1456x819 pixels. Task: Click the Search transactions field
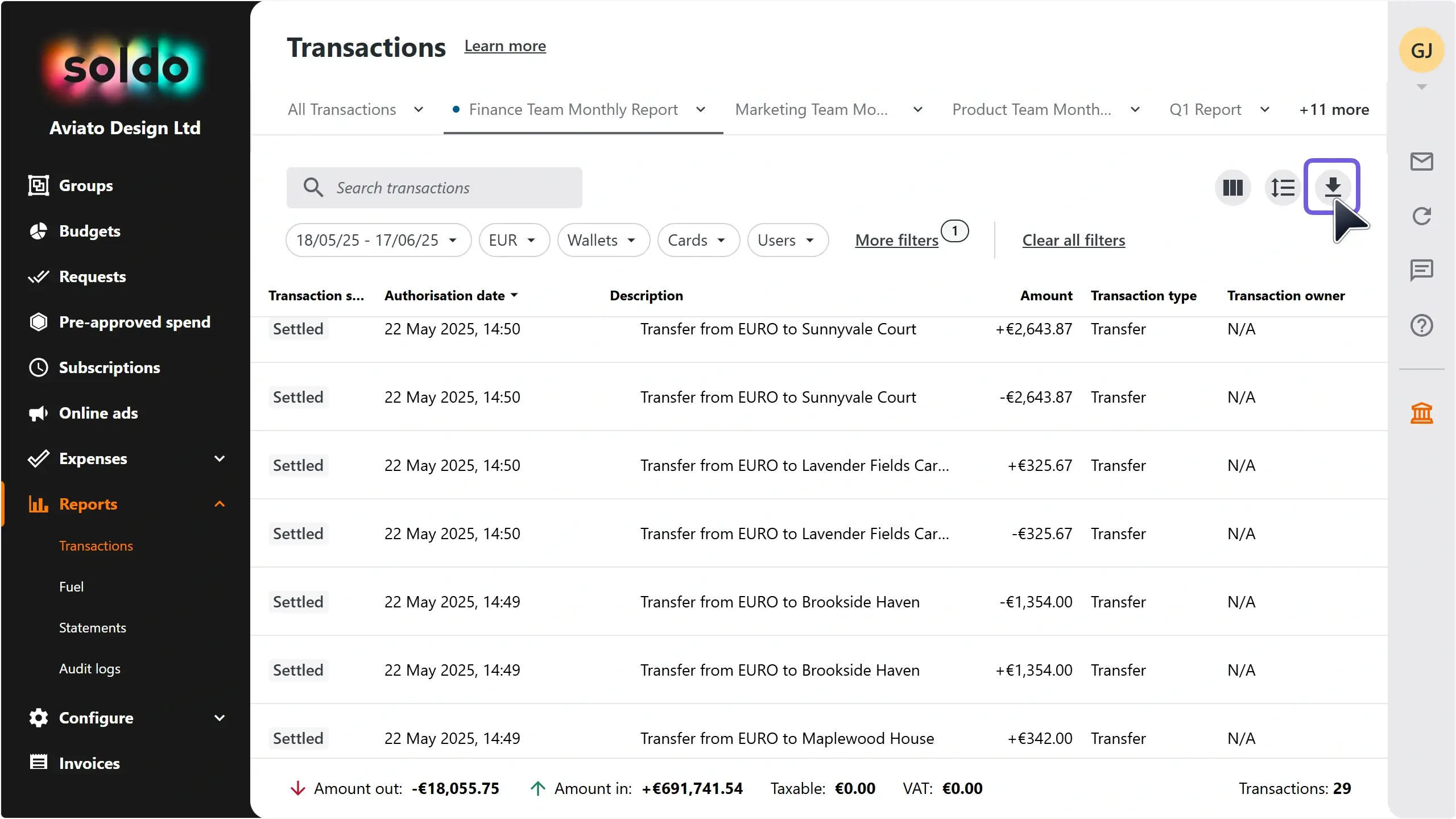(434, 188)
